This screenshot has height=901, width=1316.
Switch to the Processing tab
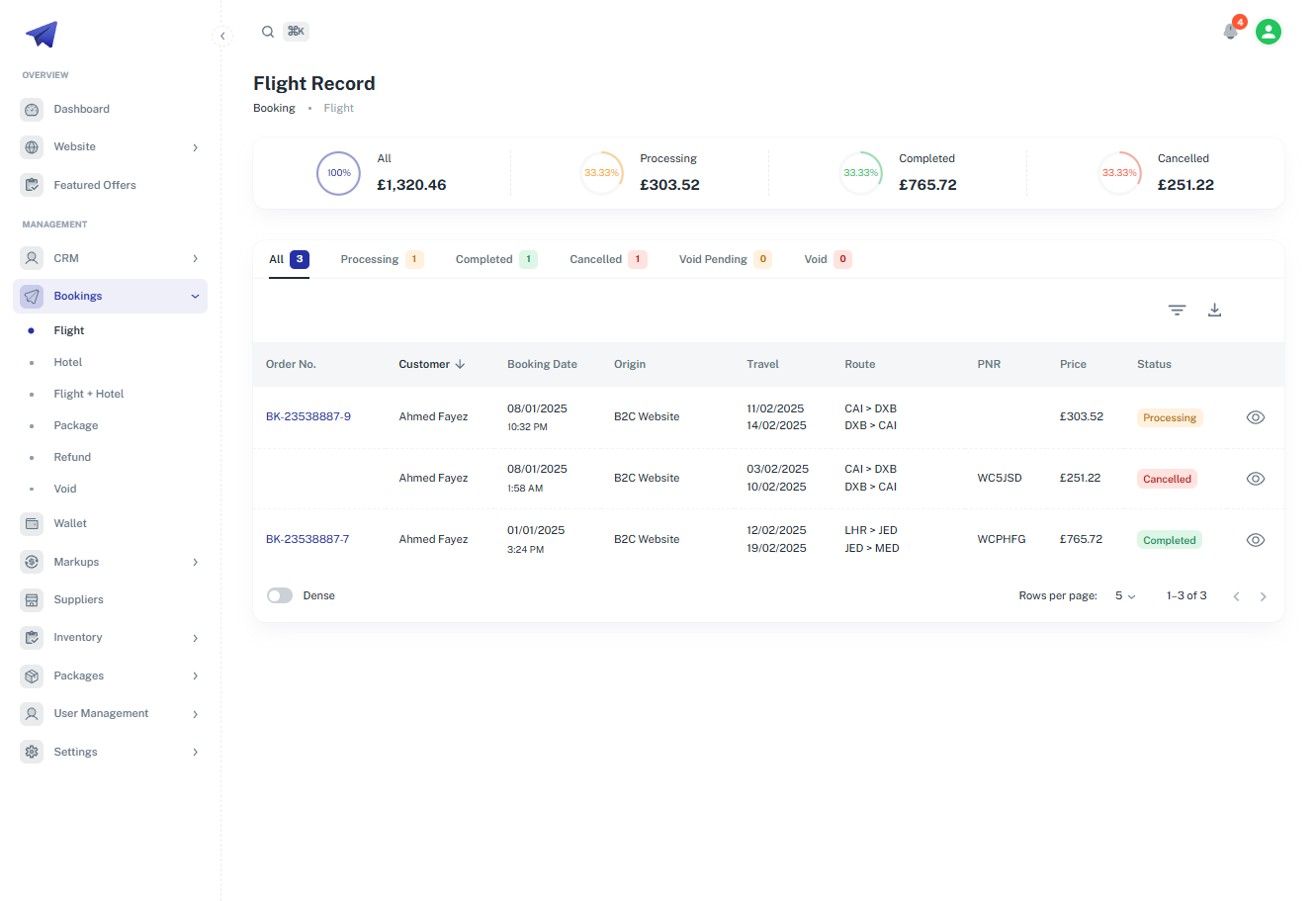pyautogui.click(x=382, y=259)
